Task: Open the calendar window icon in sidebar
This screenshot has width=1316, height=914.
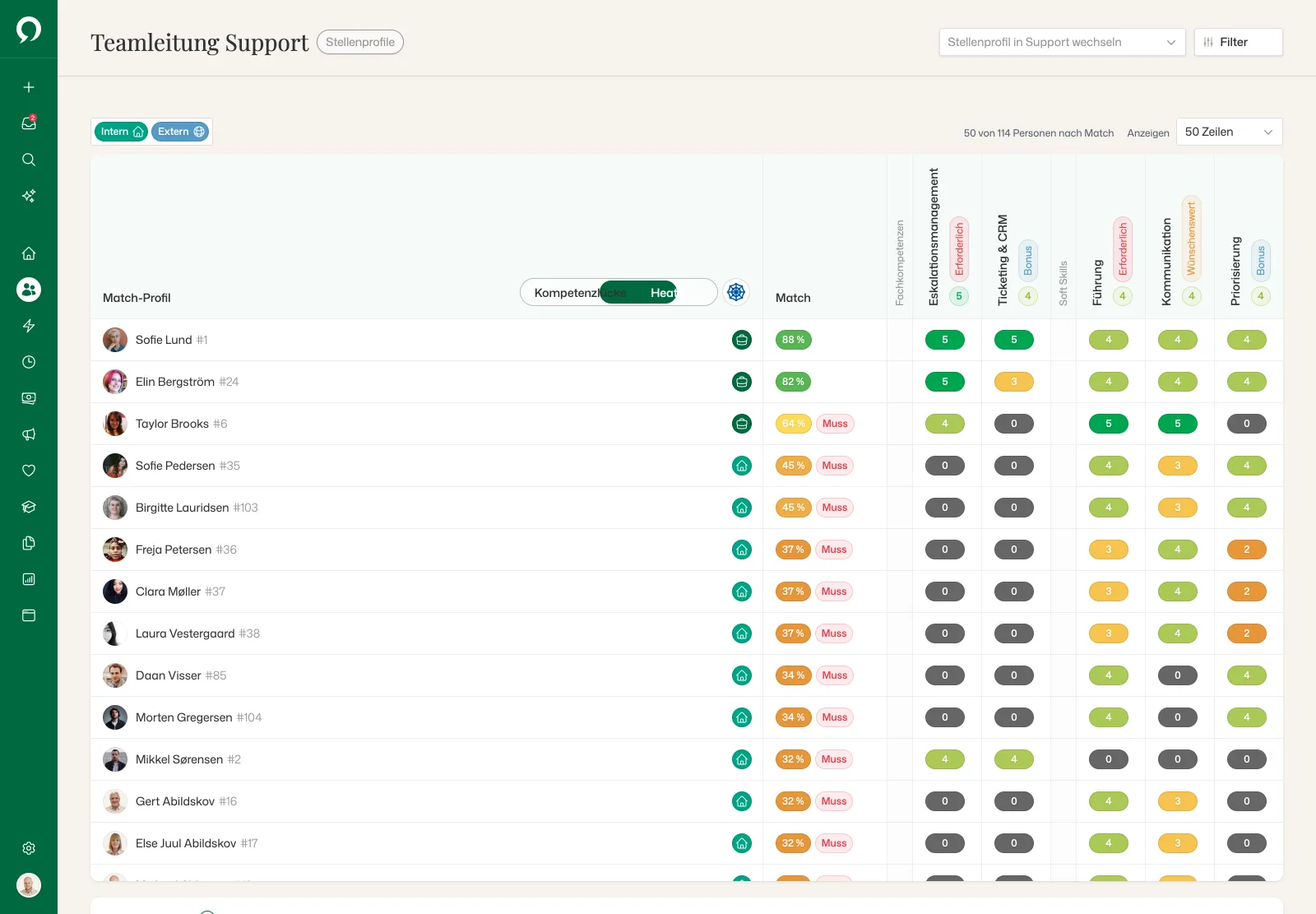Action: tap(29, 615)
